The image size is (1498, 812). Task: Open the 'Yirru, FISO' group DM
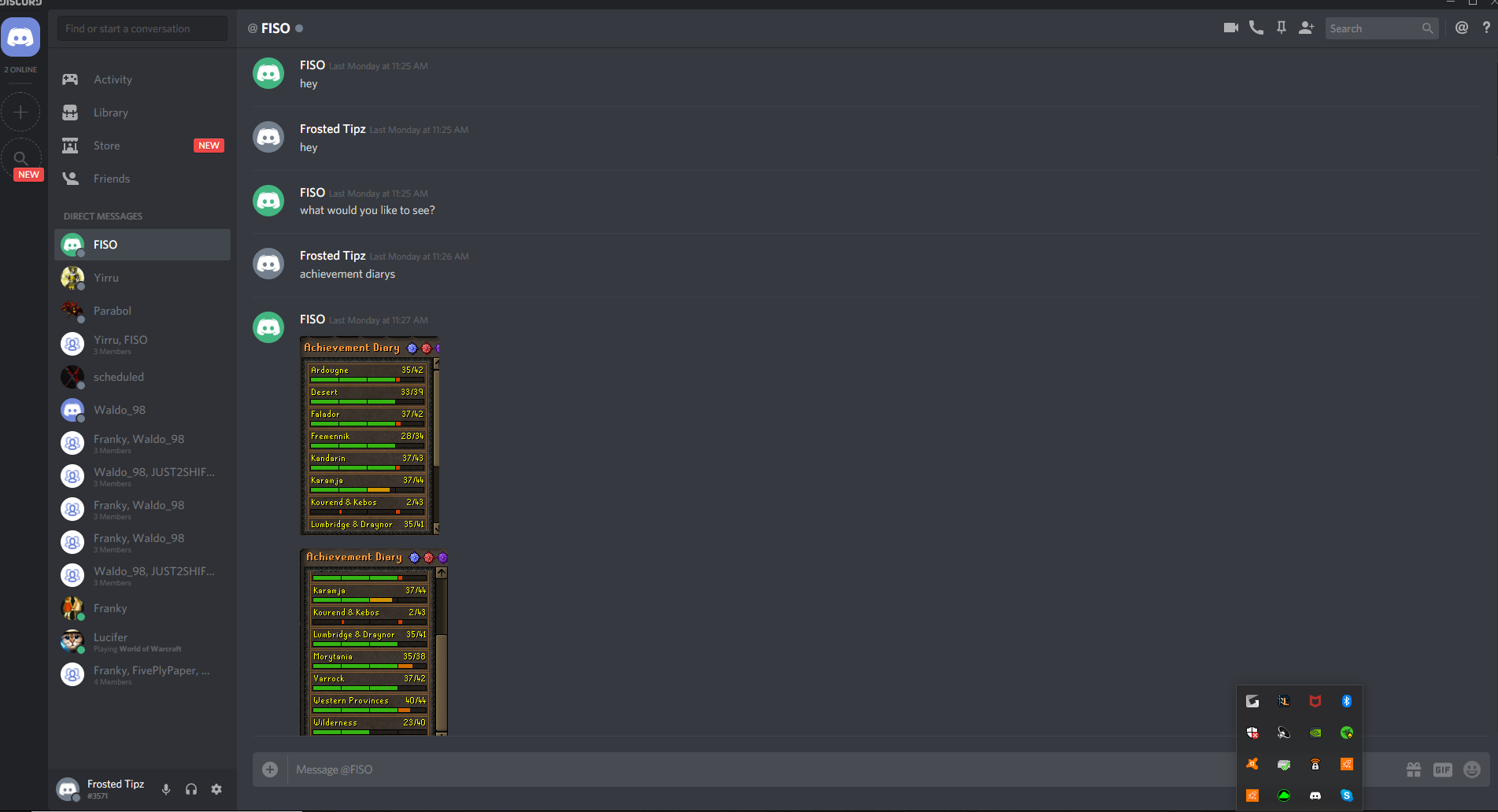point(142,344)
